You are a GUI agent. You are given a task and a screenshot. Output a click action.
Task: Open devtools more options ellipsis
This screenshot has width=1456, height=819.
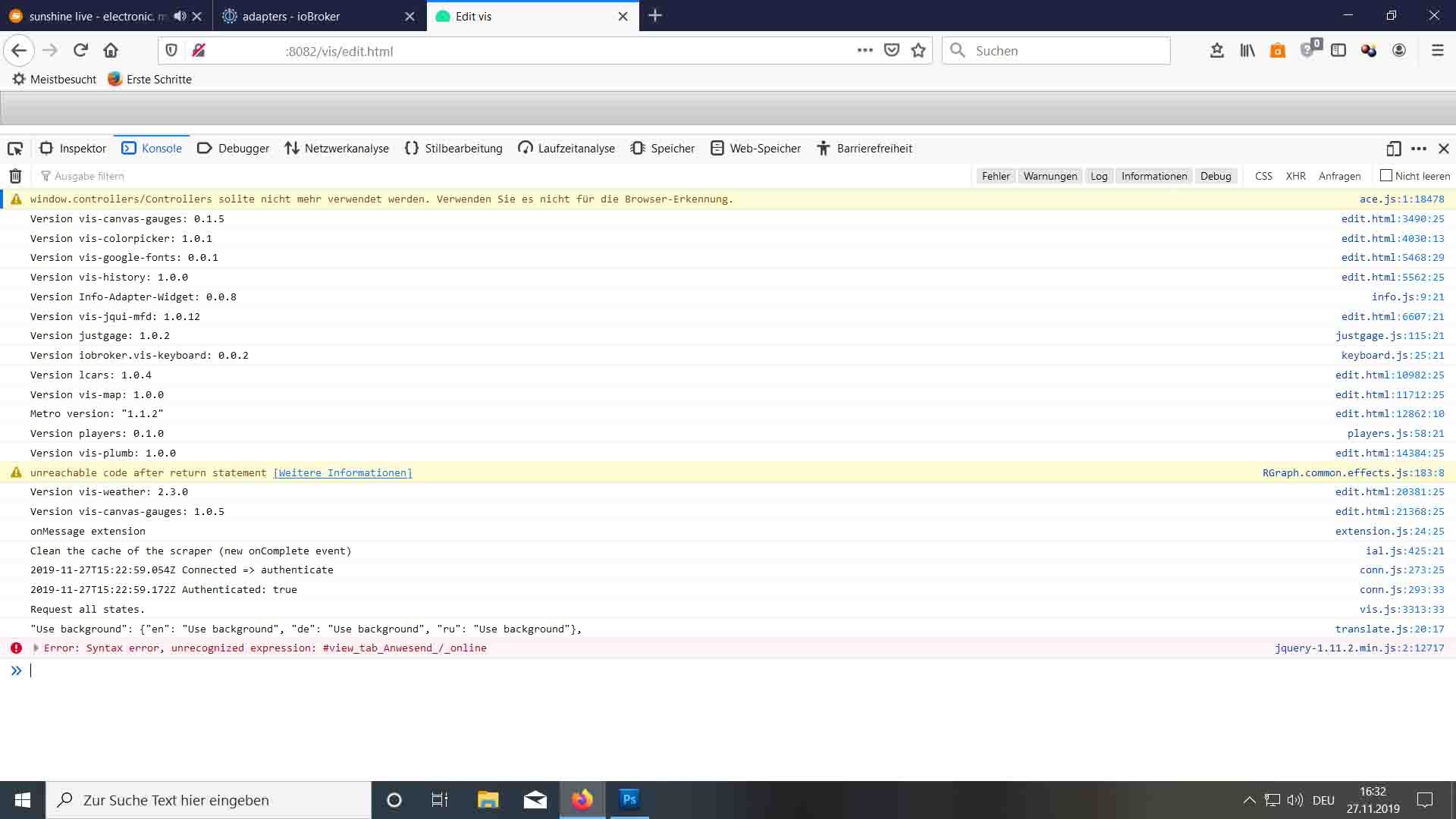tap(1419, 149)
